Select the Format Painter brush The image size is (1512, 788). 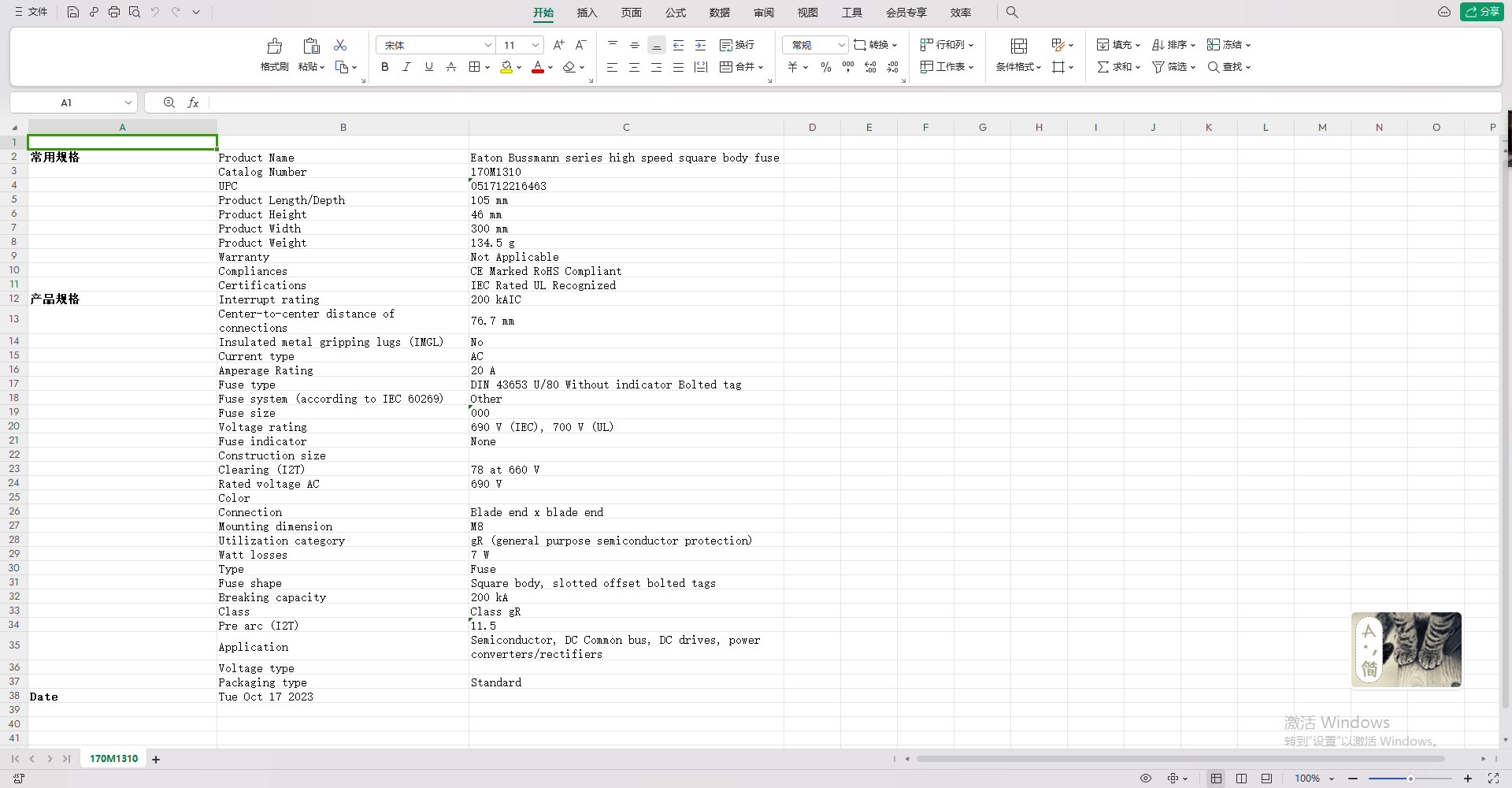point(274,46)
